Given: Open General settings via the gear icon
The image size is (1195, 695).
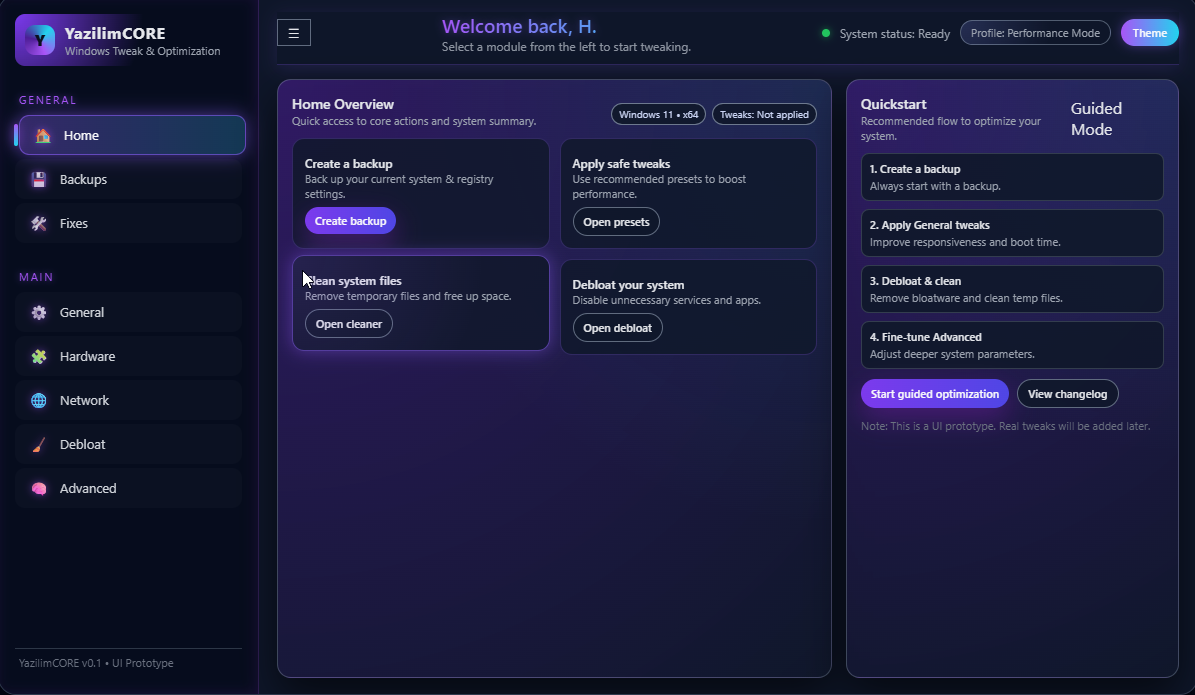Looking at the screenshot, I should (38, 312).
